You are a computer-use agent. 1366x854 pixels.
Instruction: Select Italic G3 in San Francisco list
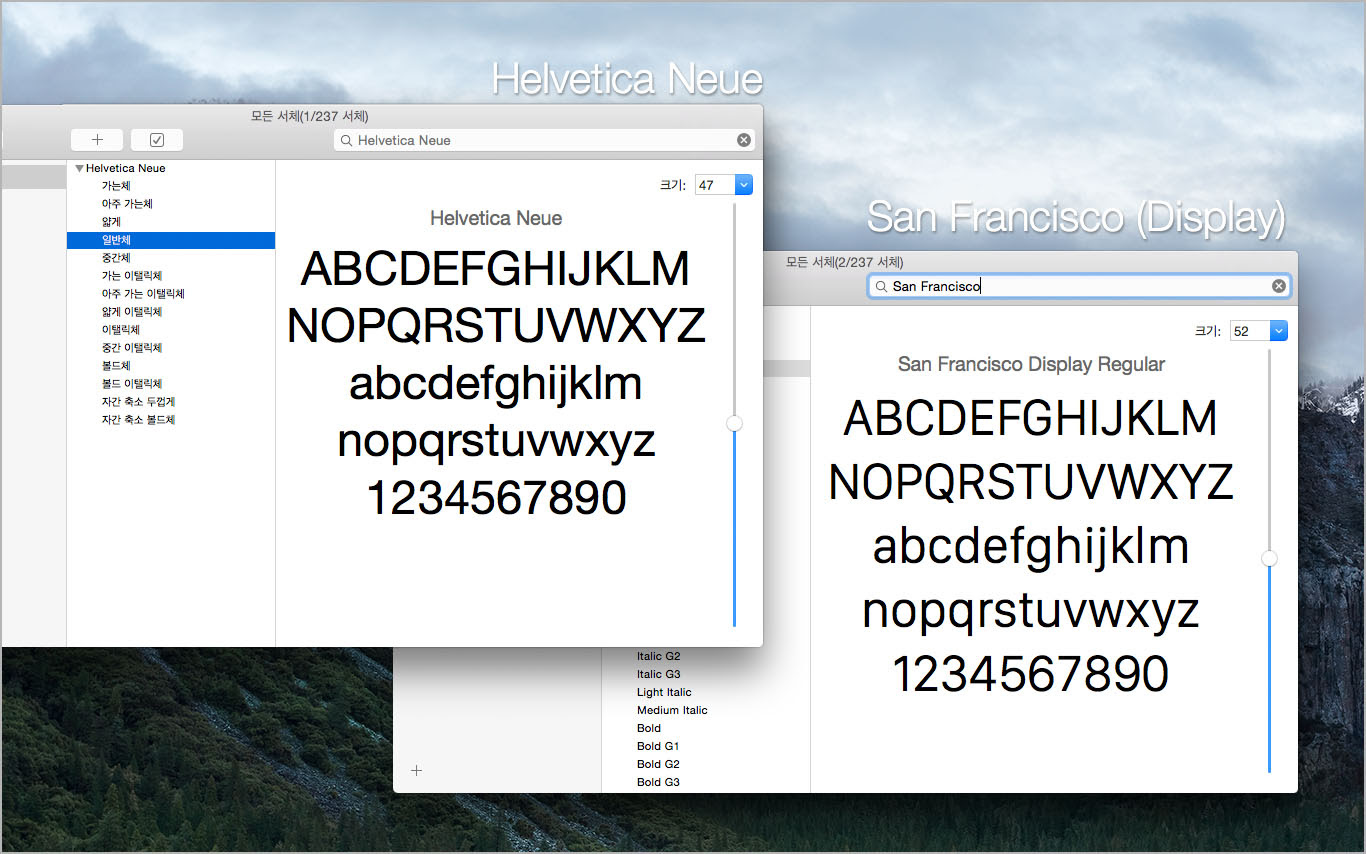(x=658, y=674)
